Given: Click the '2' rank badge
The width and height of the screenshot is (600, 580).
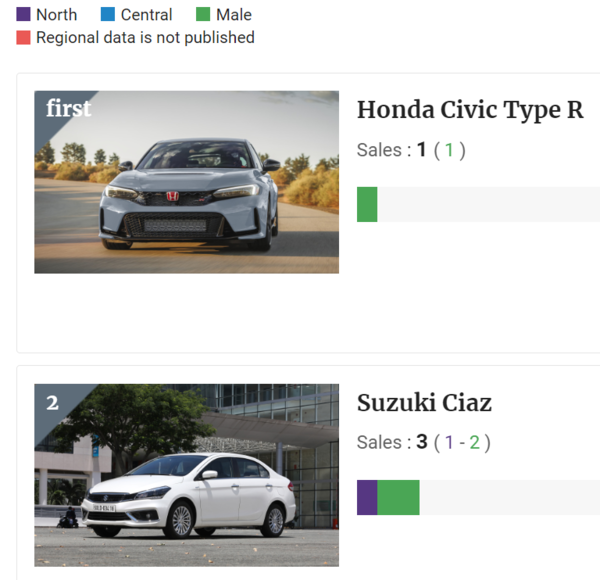Looking at the screenshot, I should click(52, 403).
